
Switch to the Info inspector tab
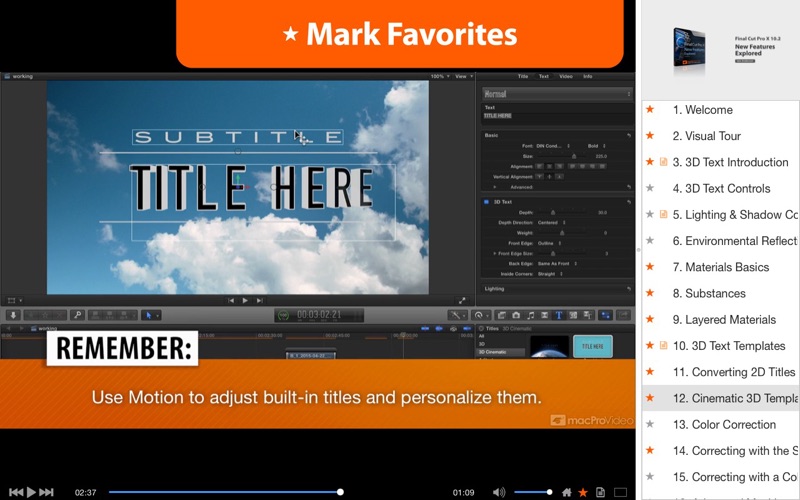pos(588,77)
